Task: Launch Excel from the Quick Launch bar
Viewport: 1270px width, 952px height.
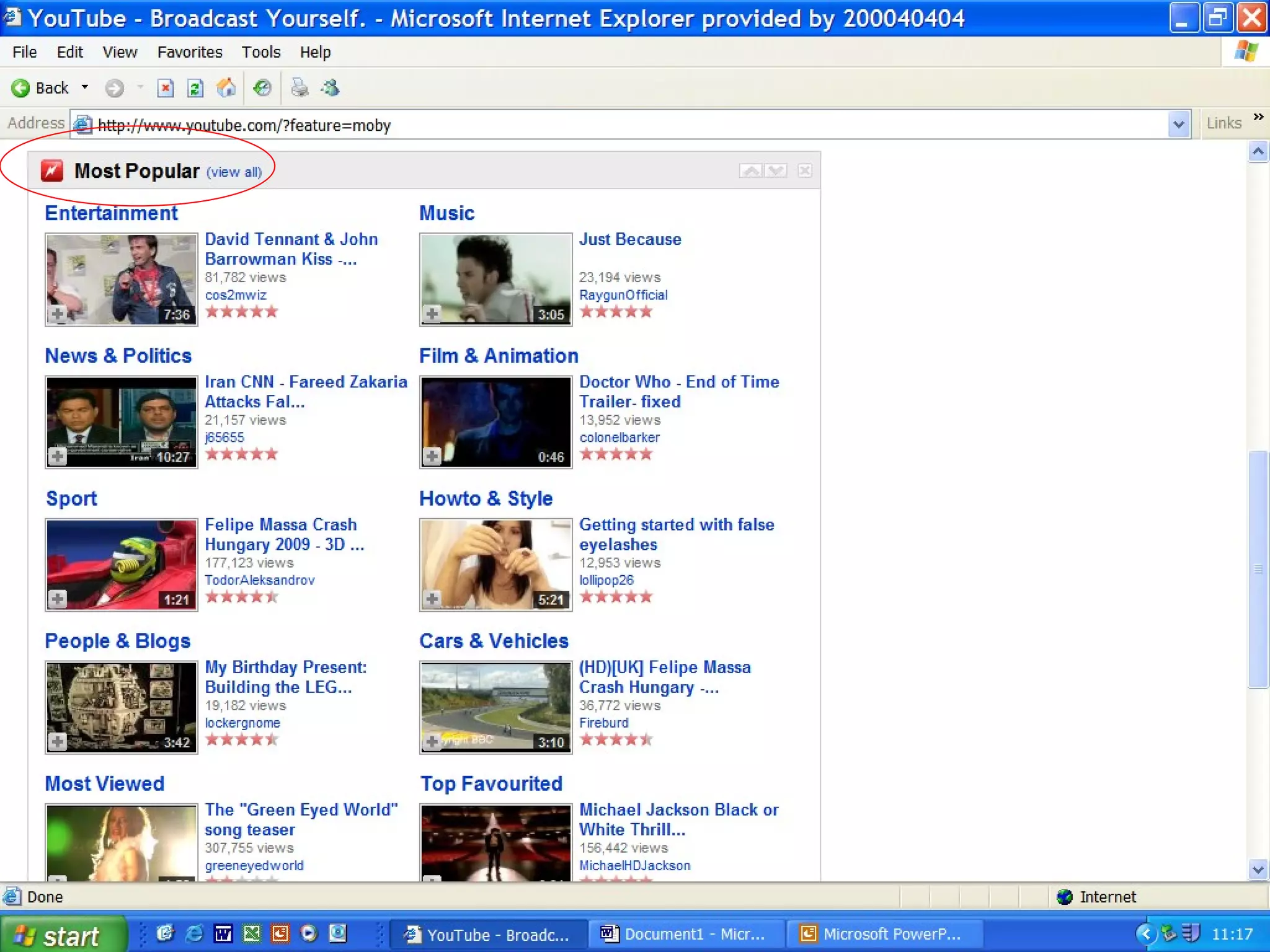Action: (x=252, y=933)
